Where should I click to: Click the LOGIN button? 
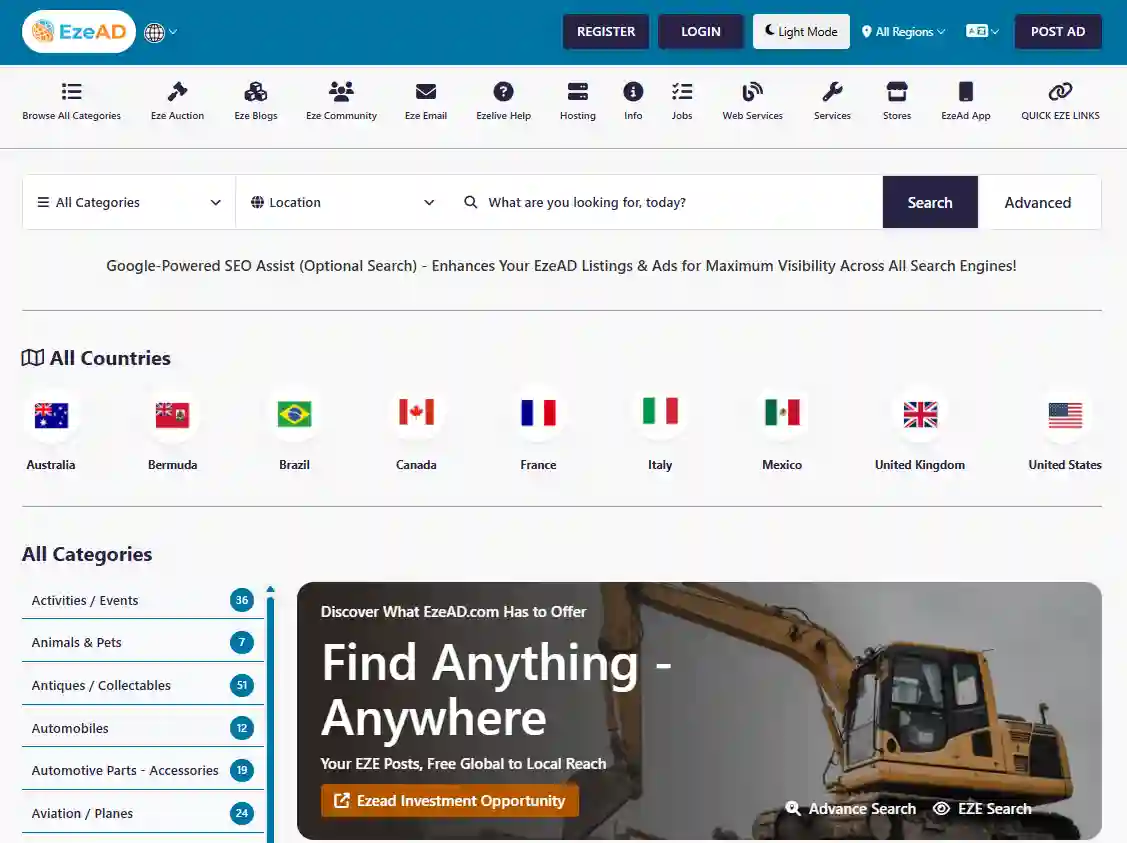pos(701,32)
